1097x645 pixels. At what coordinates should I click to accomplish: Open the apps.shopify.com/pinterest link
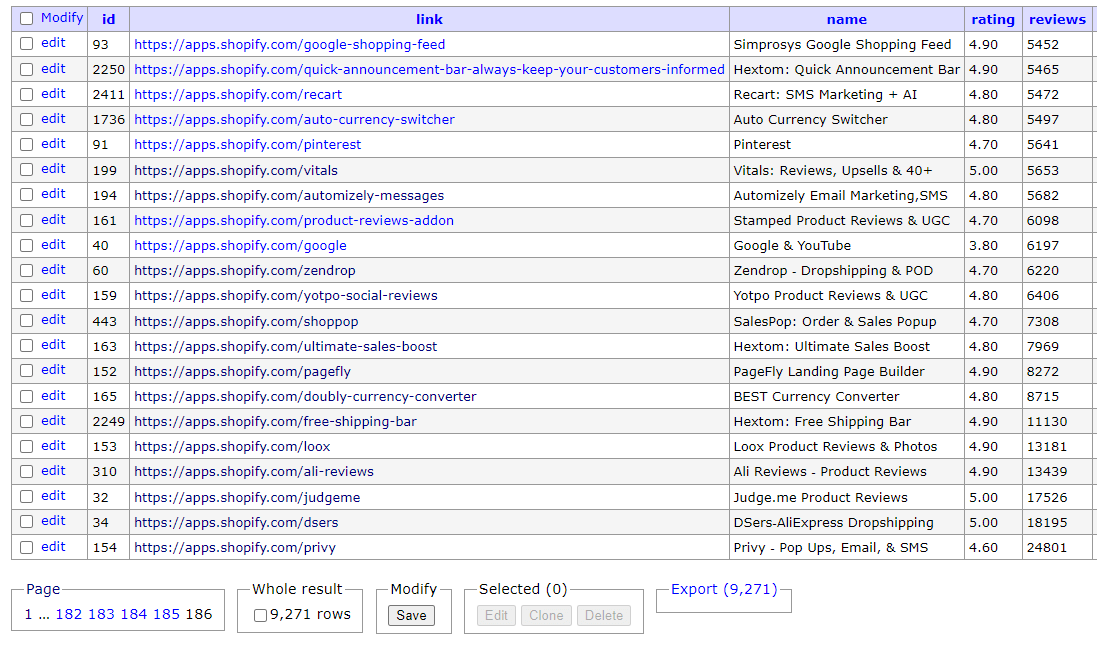248,145
